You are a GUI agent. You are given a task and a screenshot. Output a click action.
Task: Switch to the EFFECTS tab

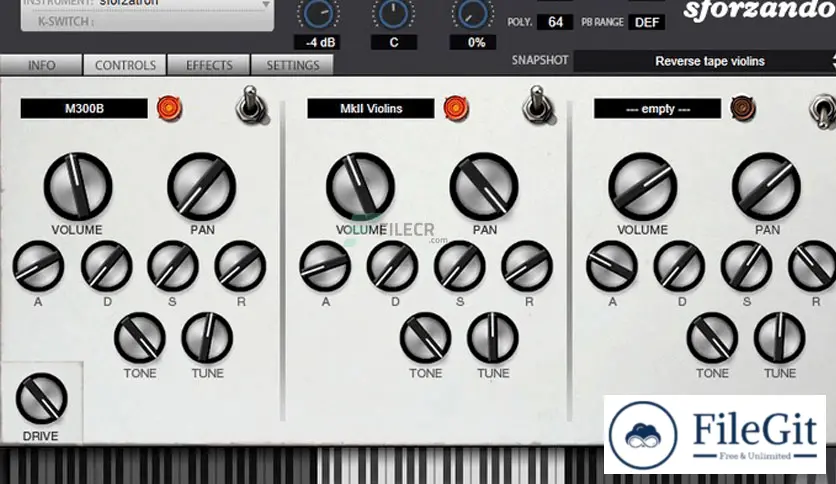pos(209,65)
